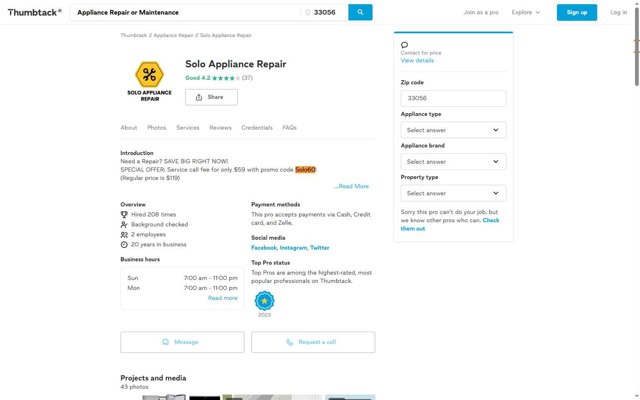
Task: Go to the Reviews tab
Action: (x=220, y=128)
